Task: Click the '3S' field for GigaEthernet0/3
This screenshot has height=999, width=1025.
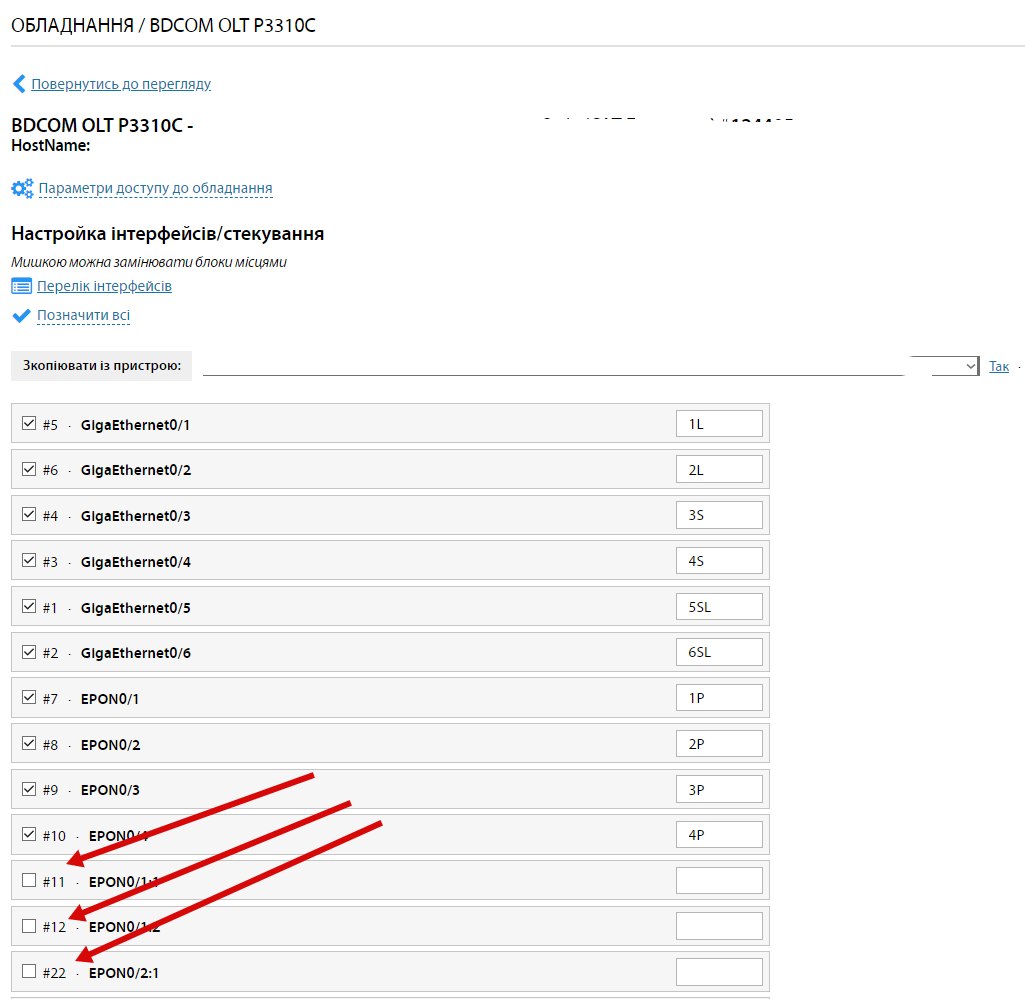Action: click(x=719, y=515)
